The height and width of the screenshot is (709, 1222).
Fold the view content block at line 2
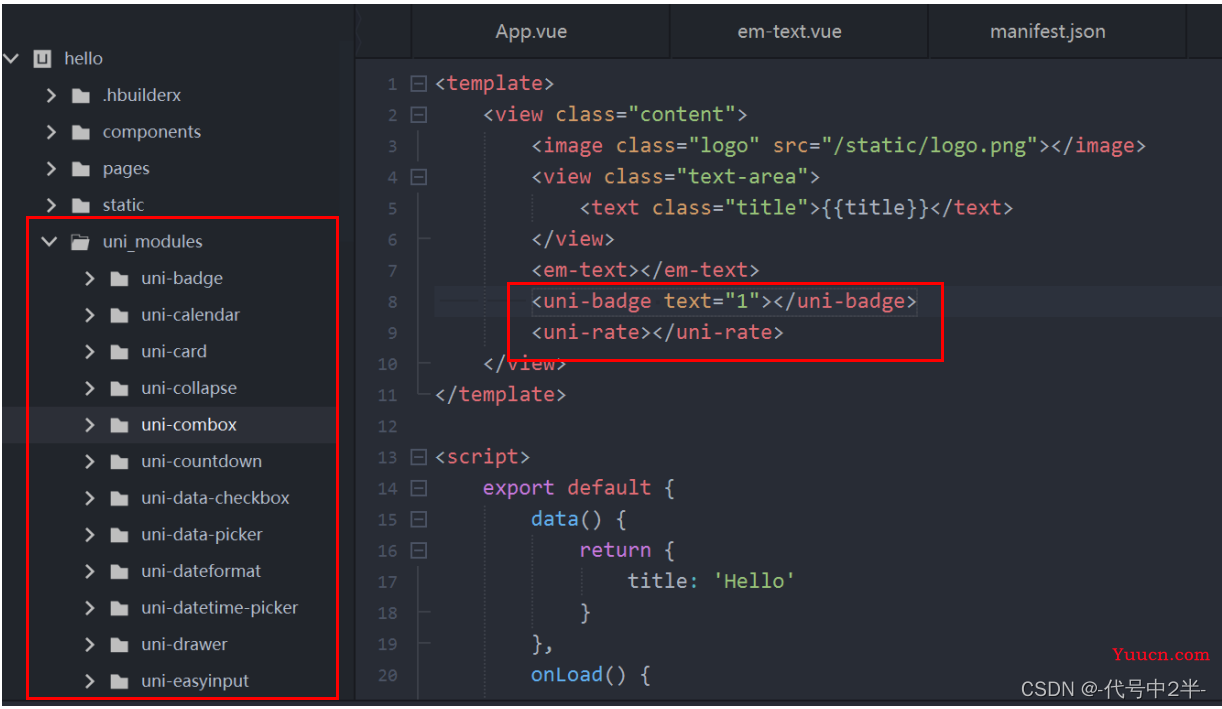coord(418,115)
